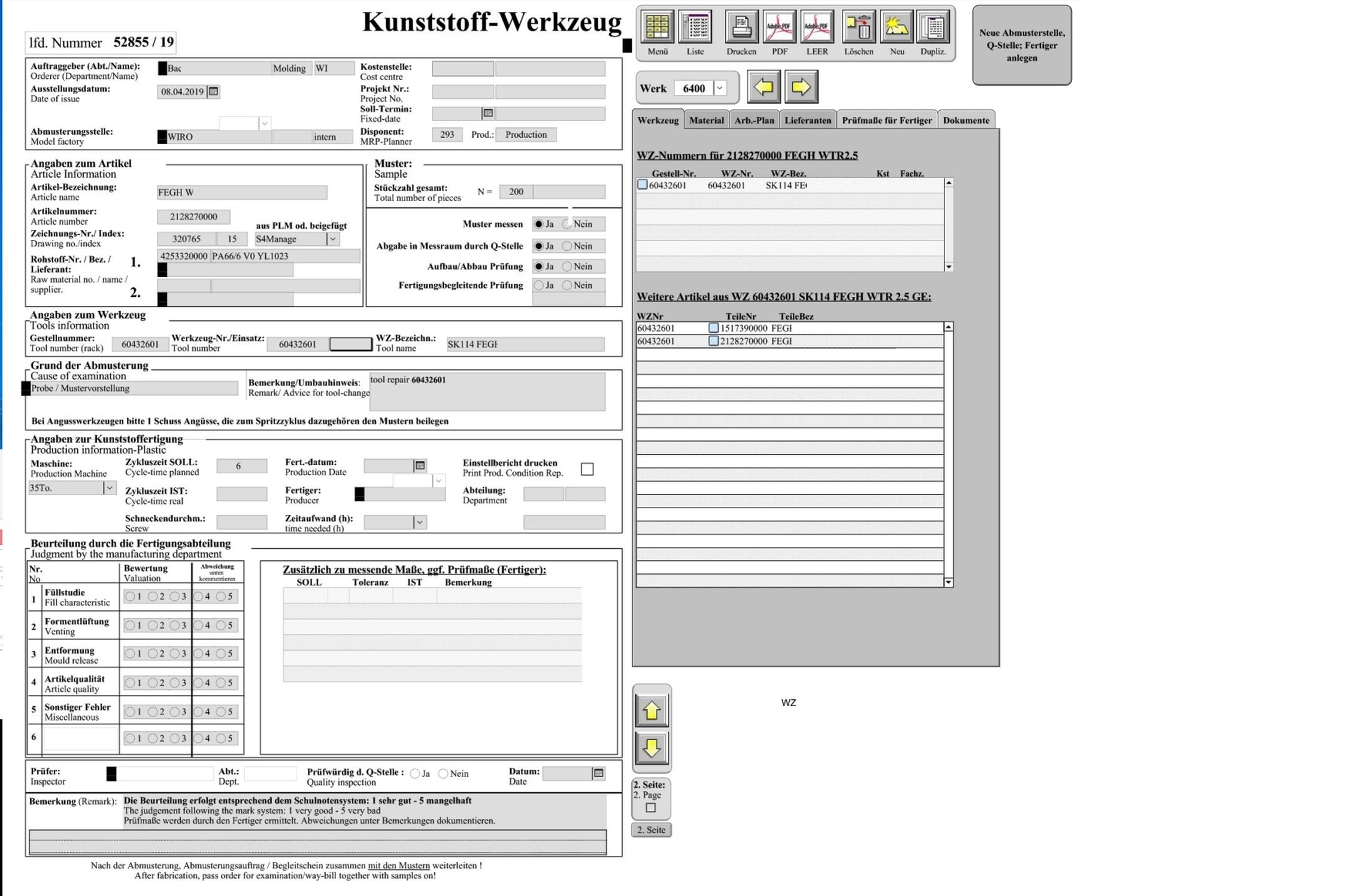This screenshot has height=896, width=1345.
Task: Tick the 2. Seite checkbox
Action: (650, 807)
